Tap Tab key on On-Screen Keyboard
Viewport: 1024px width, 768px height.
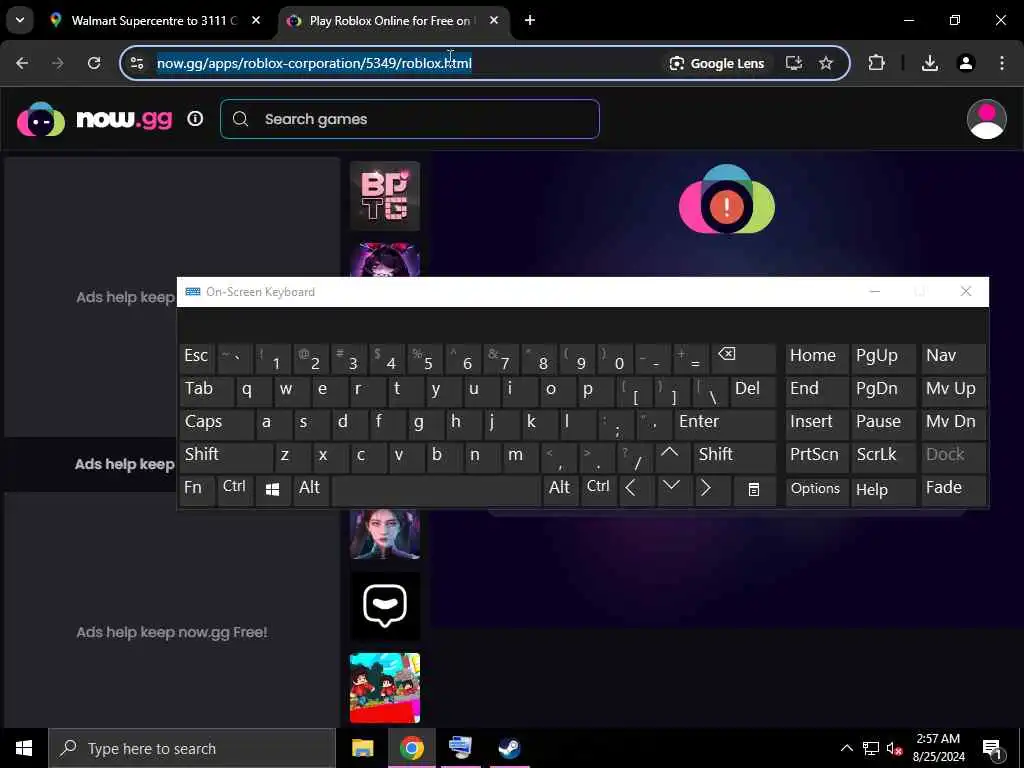(206, 391)
